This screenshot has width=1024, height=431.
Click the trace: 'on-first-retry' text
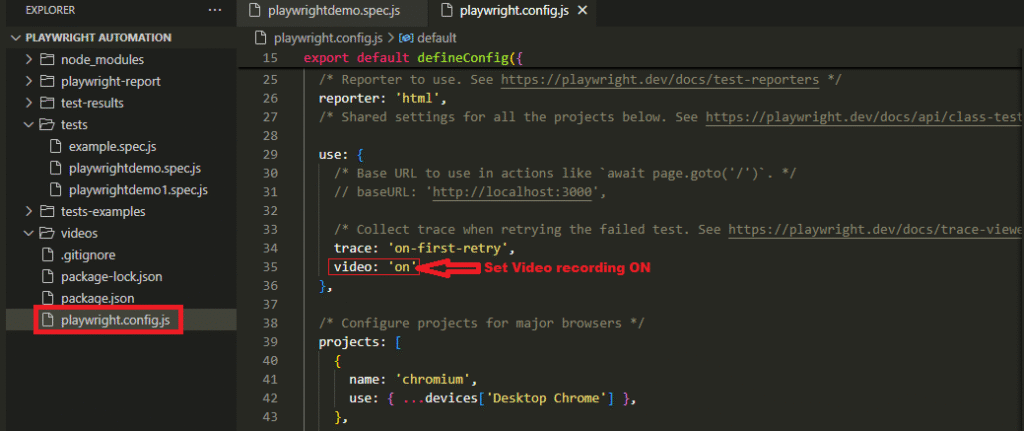[x=424, y=248]
